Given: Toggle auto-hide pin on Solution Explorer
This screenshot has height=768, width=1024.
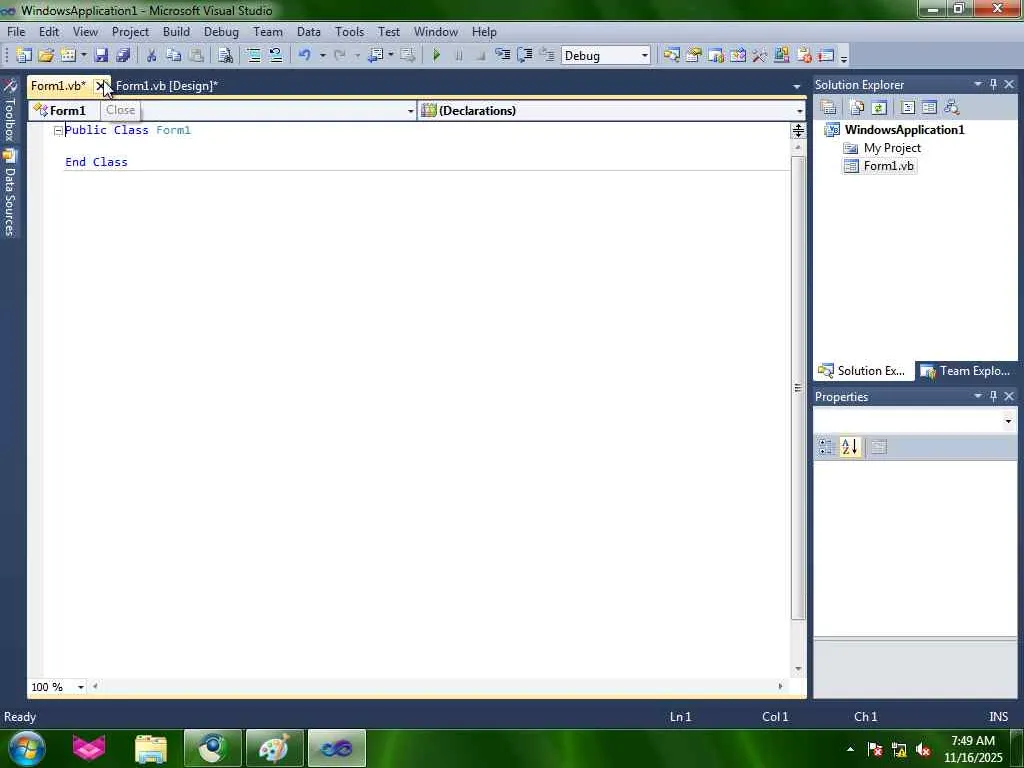Looking at the screenshot, I should coord(993,84).
